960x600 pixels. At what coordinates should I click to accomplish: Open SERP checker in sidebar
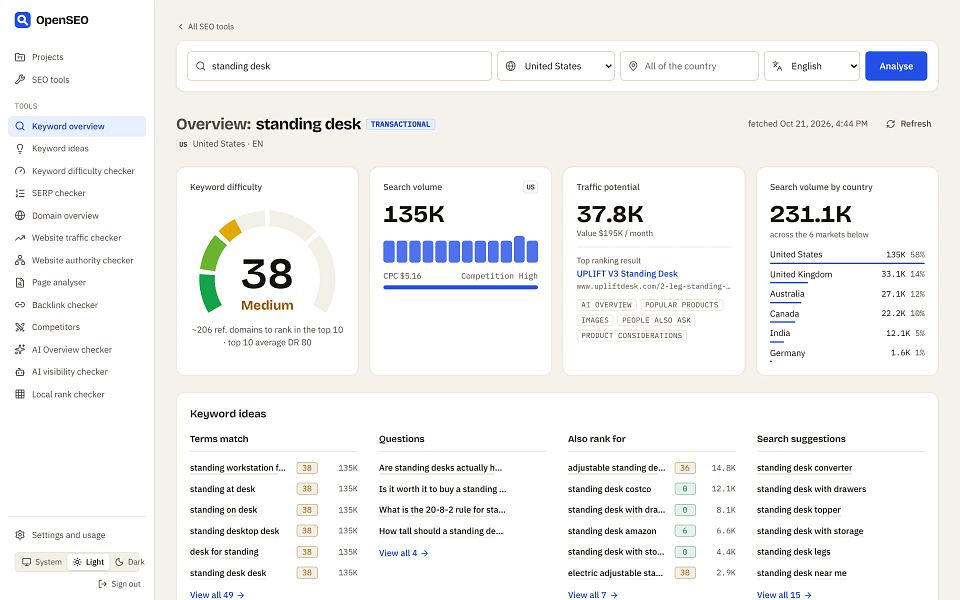[x=77, y=193]
